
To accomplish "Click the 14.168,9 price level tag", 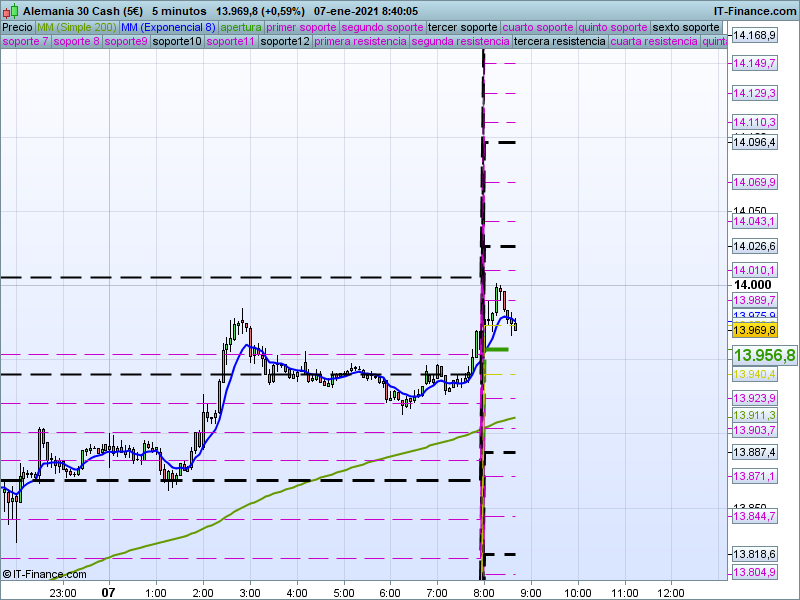I will [x=755, y=35].
